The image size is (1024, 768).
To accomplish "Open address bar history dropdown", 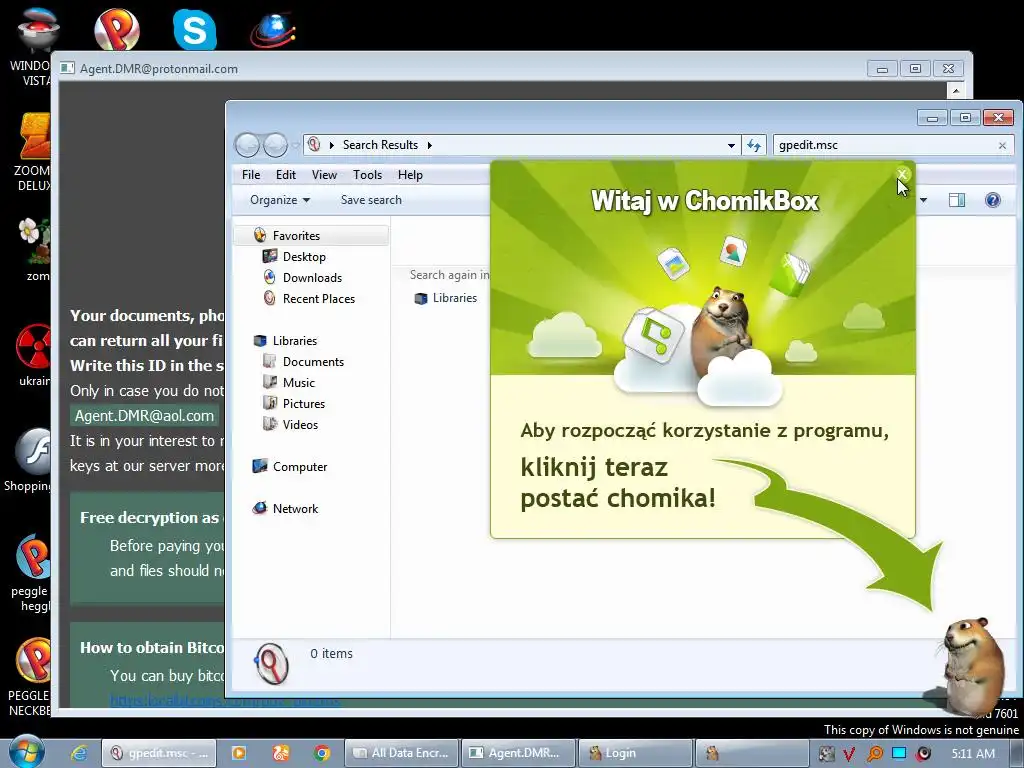I will (731, 146).
